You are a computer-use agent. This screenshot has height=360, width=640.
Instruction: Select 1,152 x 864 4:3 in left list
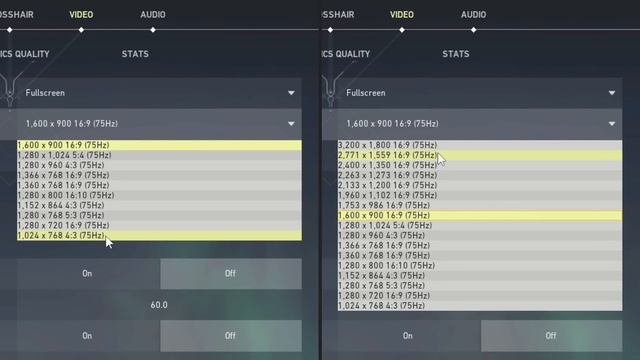[159, 205]
